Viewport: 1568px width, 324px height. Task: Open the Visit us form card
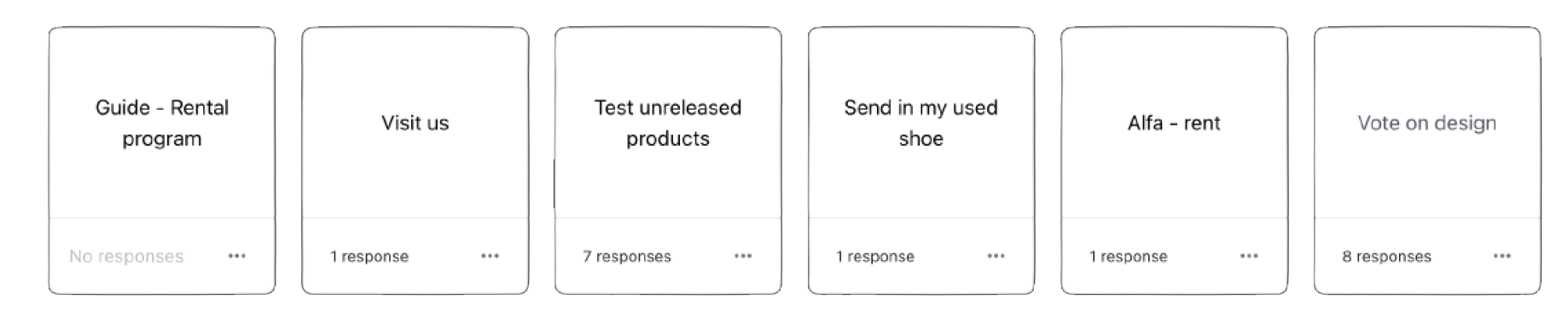click(x=415, y=123)
